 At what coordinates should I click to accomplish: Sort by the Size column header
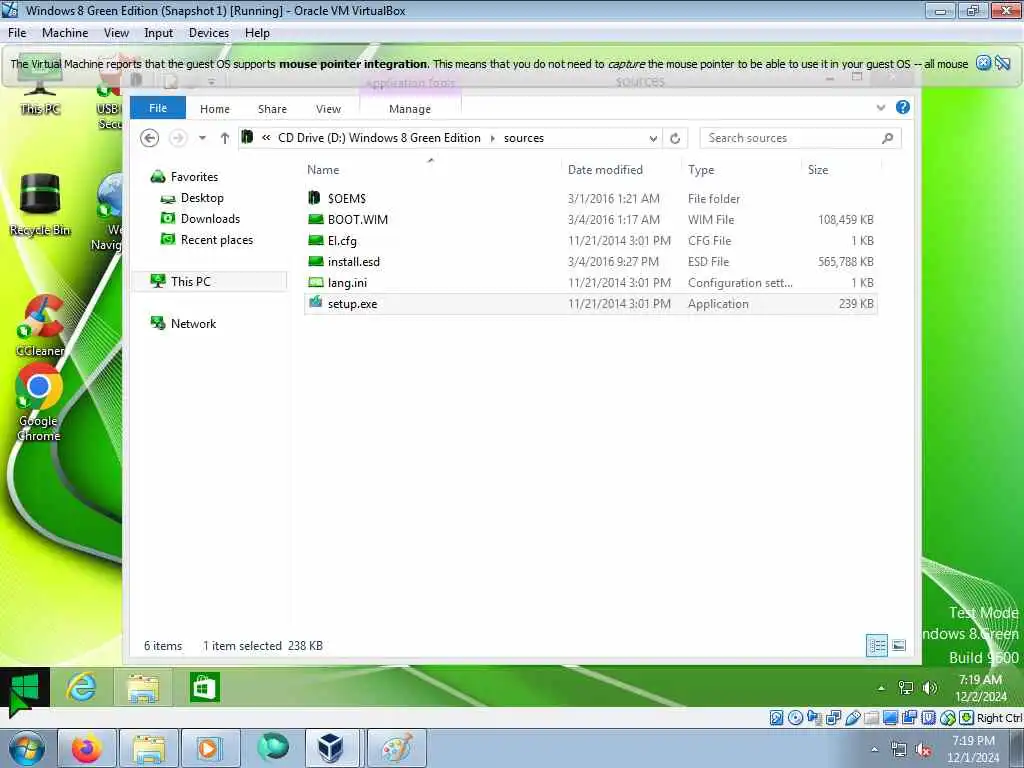point(818,170)
